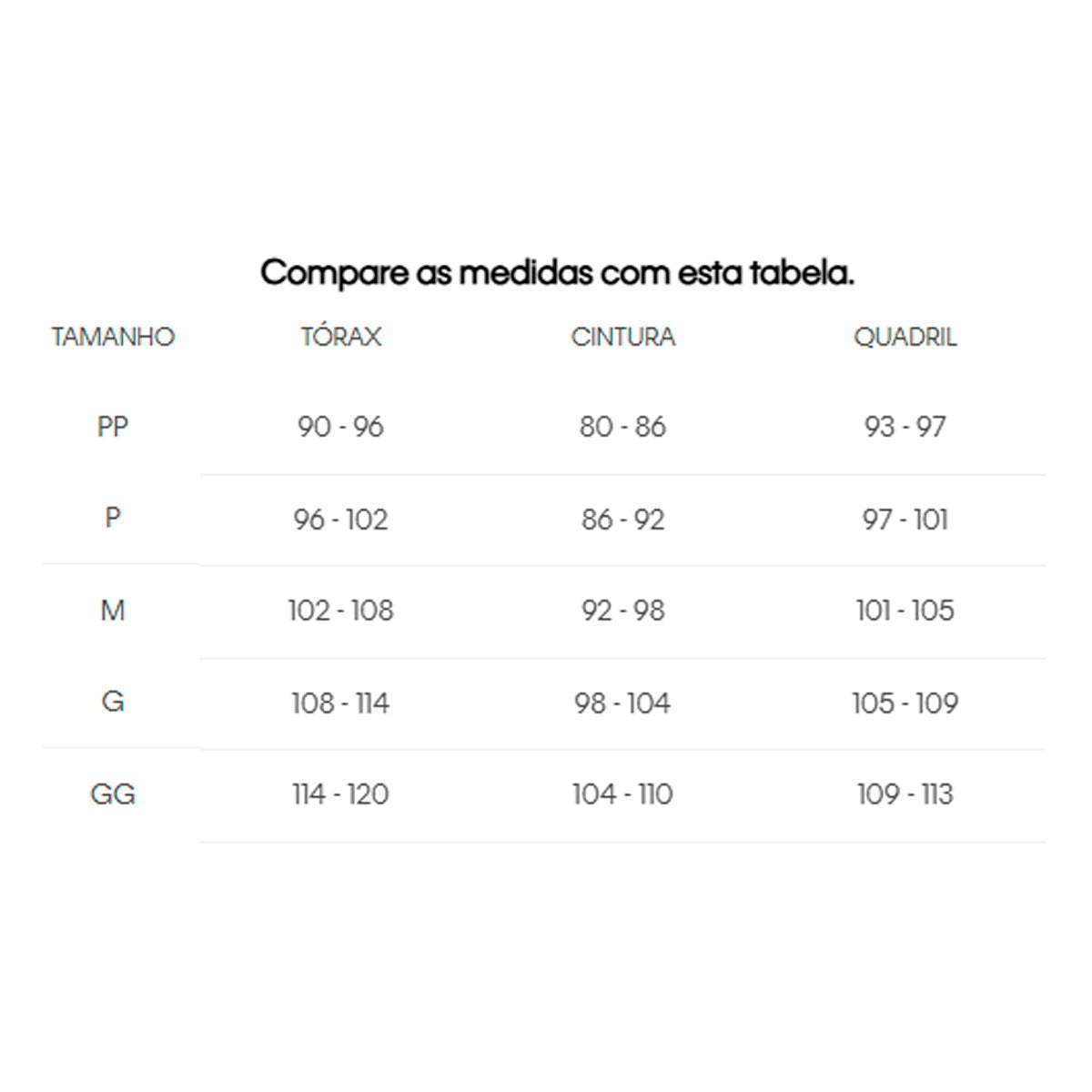The image size is (1092, 1092).
Task: Select the P size row label
Action: [x=113, y=518]
